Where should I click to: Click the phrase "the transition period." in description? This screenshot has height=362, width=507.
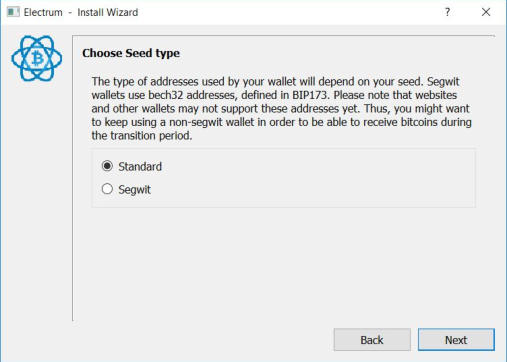[142, 136]
